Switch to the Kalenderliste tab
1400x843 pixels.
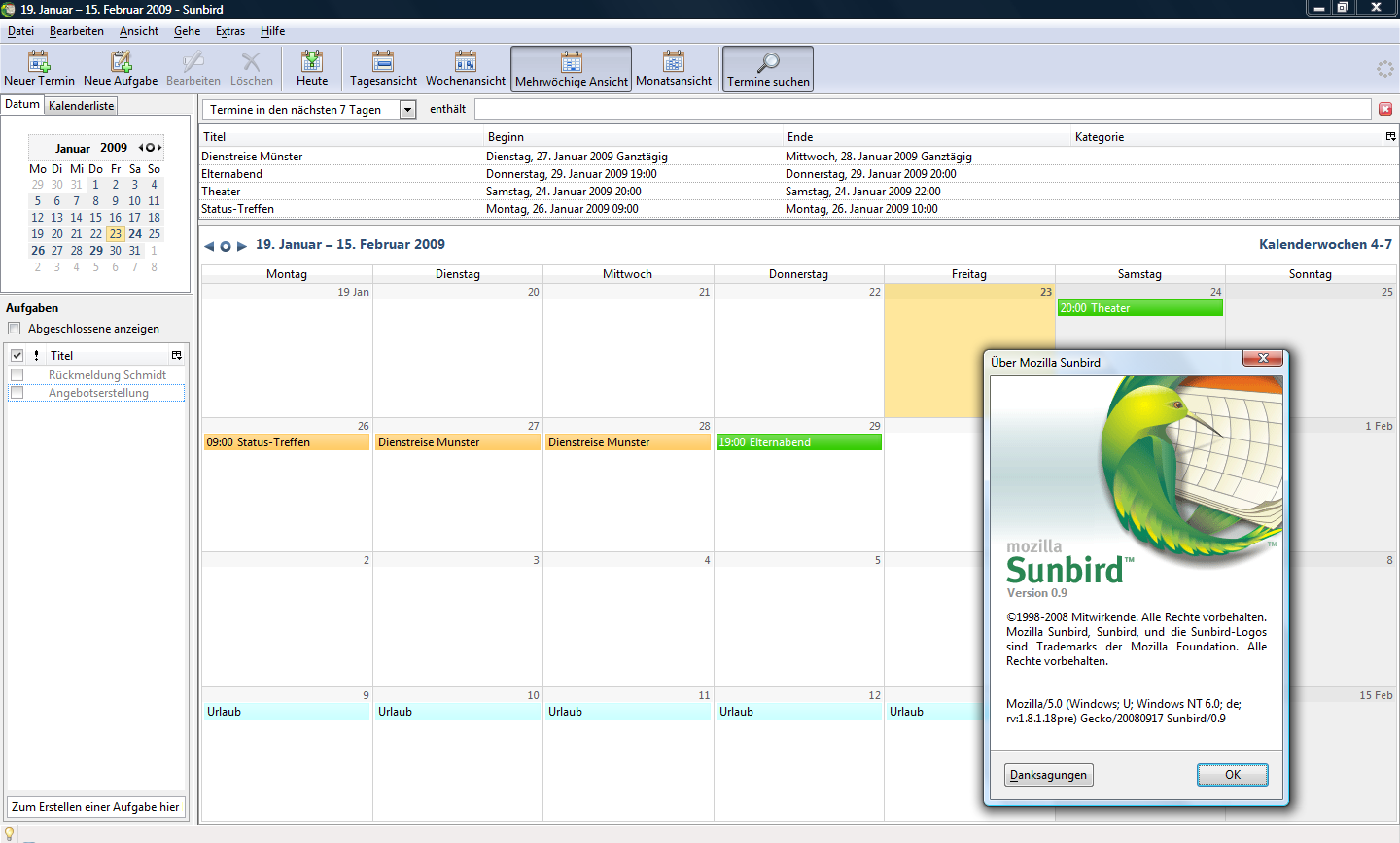click(x=82, y=106)
